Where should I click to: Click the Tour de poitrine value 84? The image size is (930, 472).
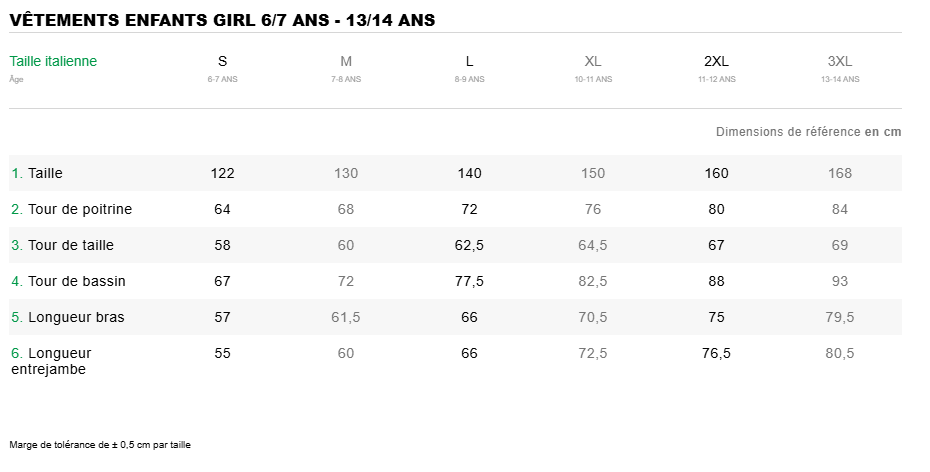(840, 209)
